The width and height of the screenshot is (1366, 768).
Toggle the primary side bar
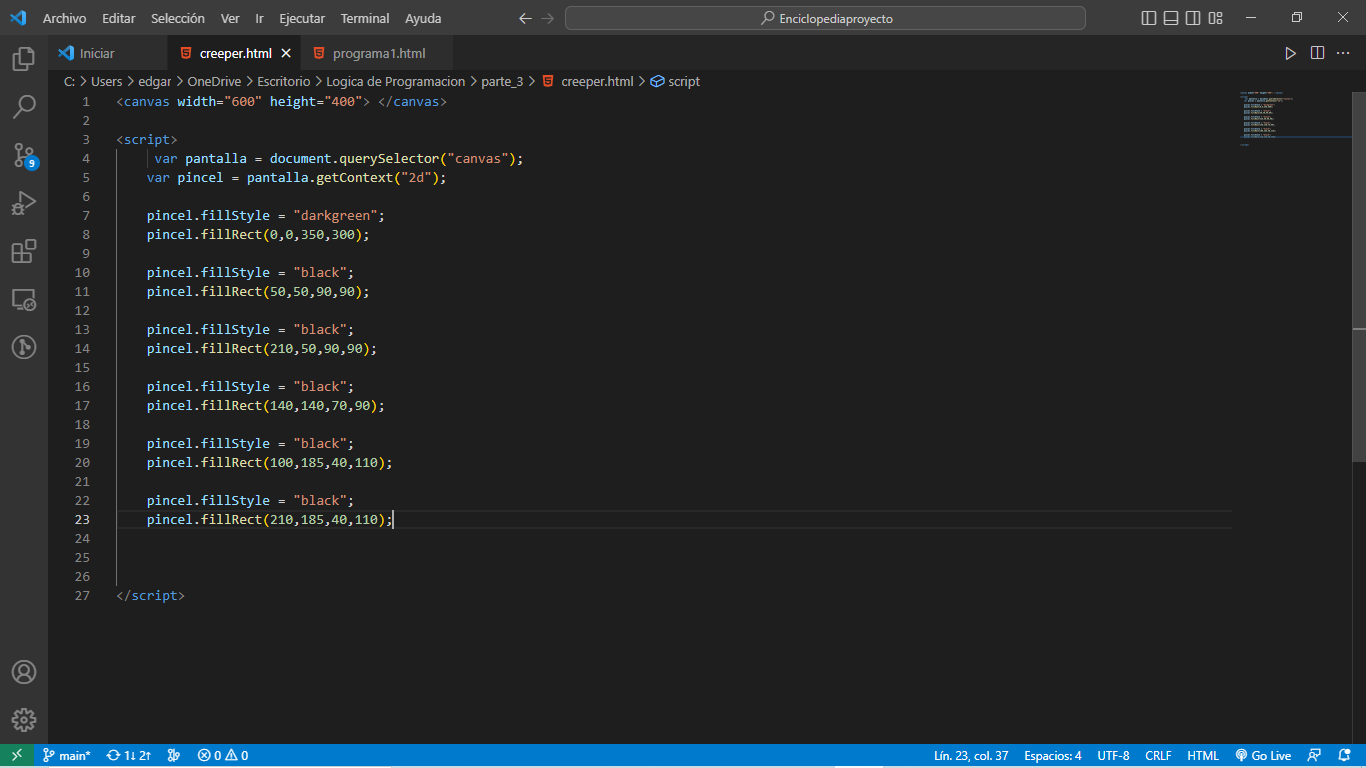(x=1148, y=18)
